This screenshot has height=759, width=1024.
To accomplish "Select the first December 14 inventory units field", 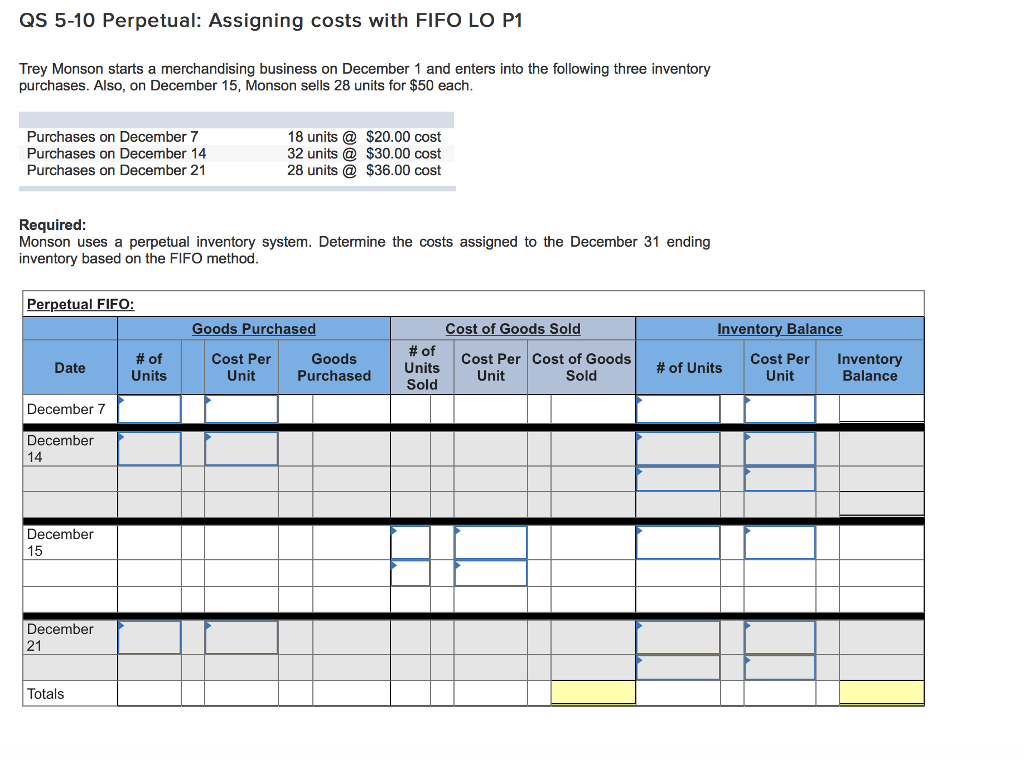I will [x=678, y=448].
